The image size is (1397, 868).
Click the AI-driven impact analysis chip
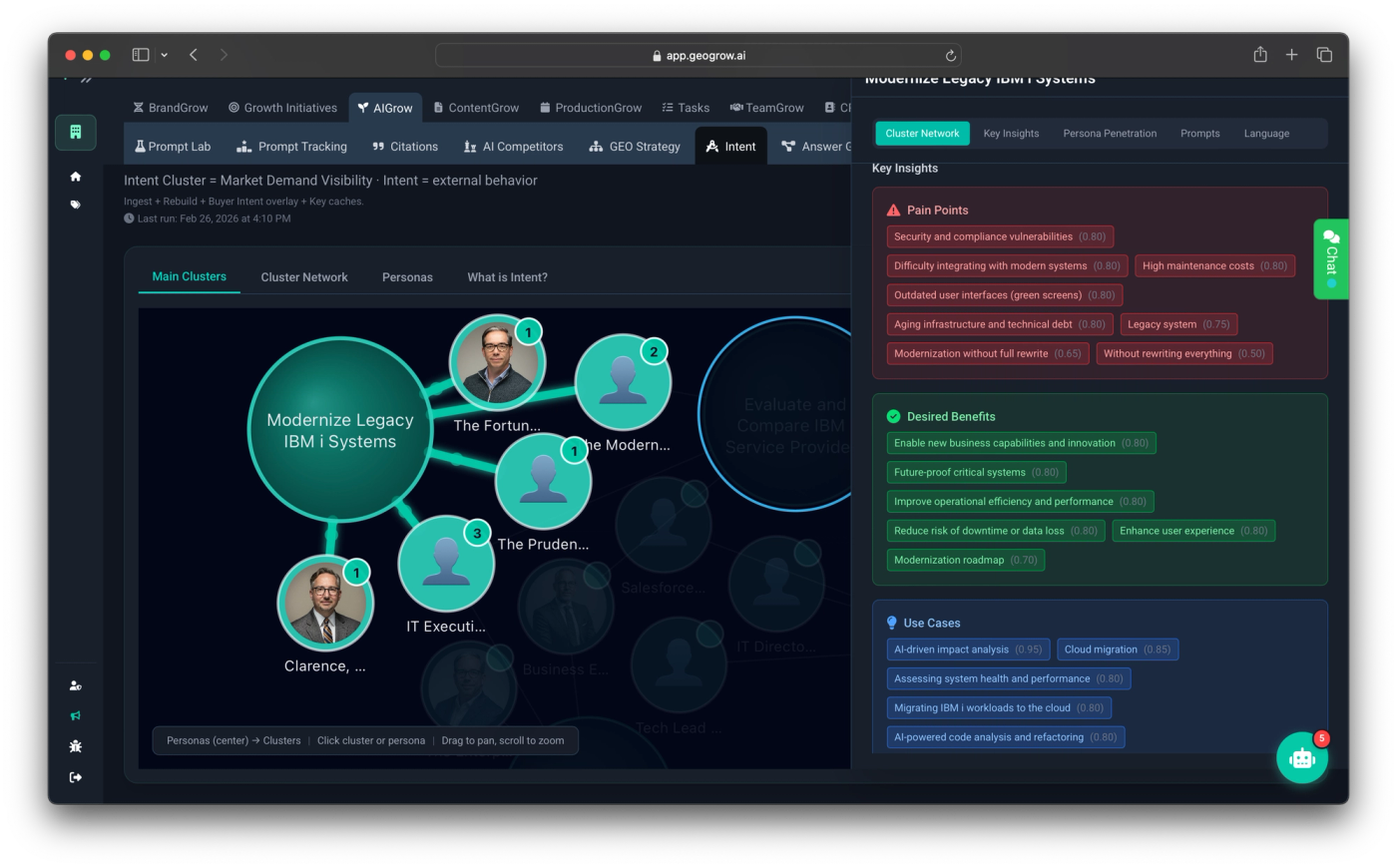pyautogui.click(x=968, y=650)
